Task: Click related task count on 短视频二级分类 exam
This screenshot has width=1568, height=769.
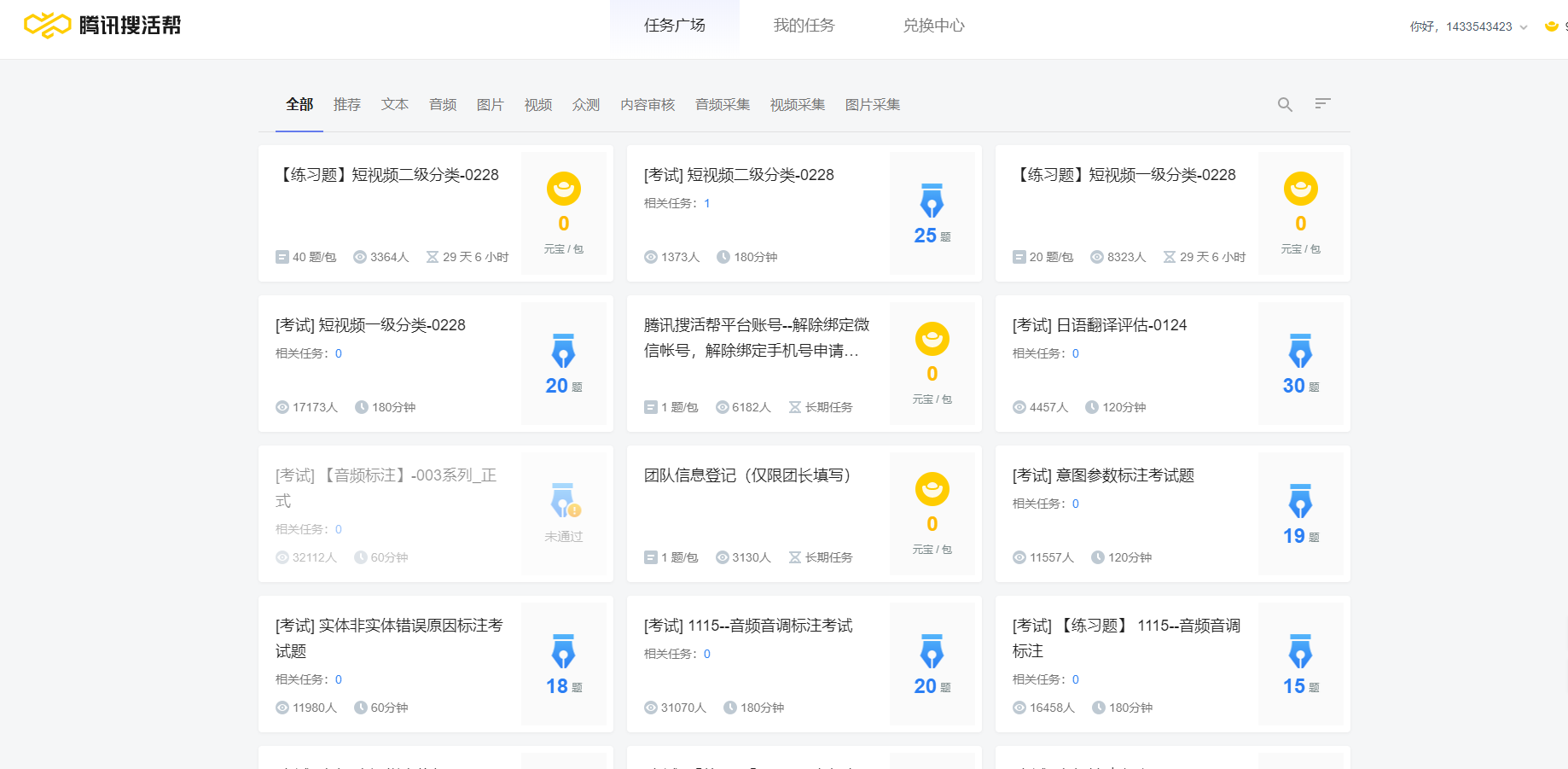Action: (707, 203)
